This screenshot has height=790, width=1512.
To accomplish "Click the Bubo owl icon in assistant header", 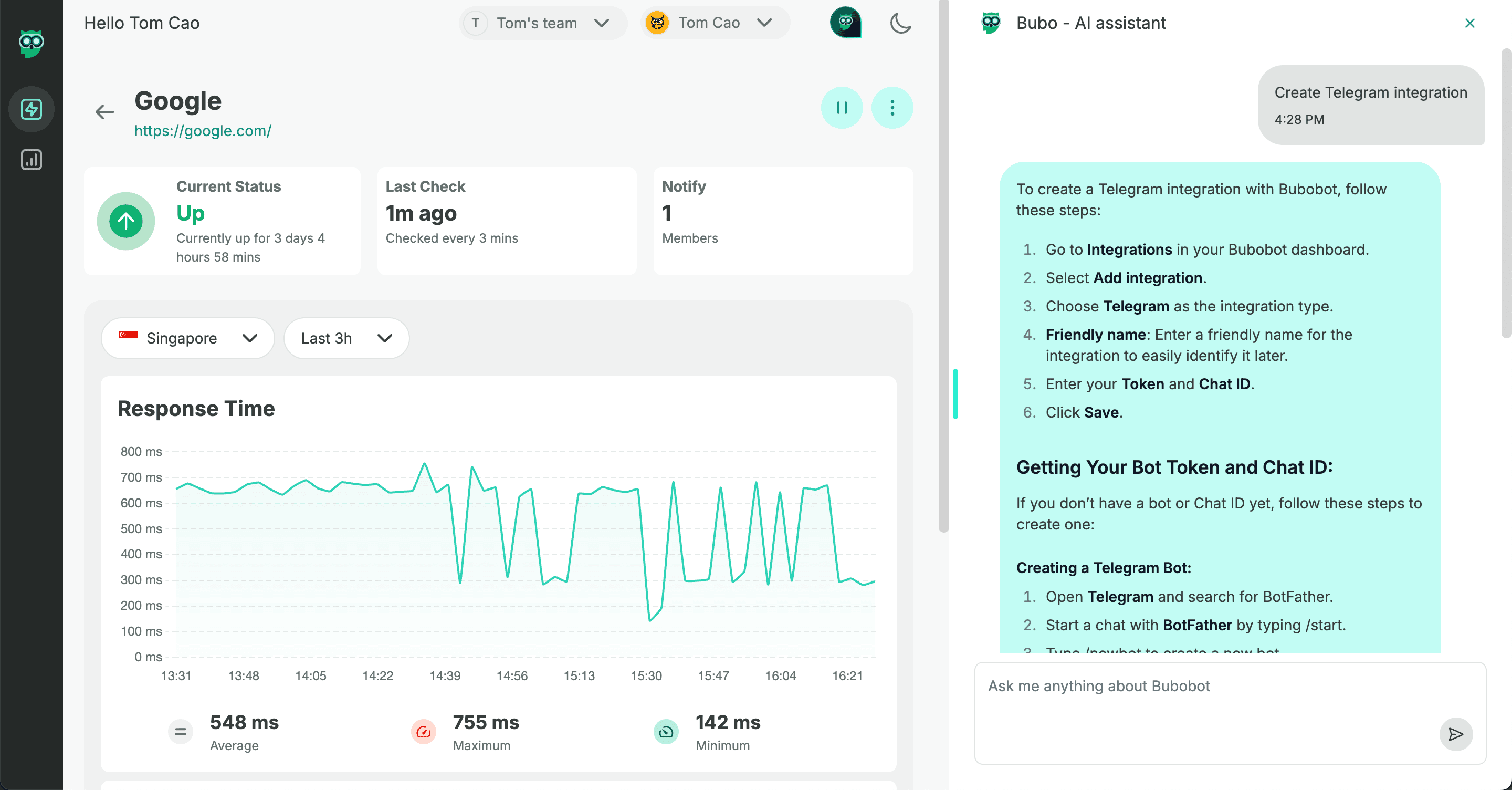I will click(x=991, y=23).
